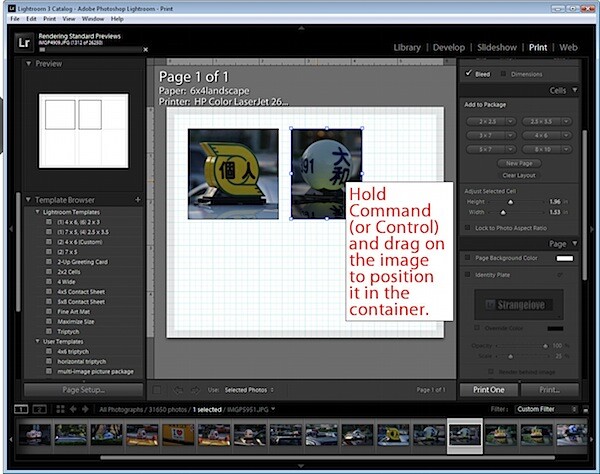
Task: Toggle the Bleed checkbox
Action: (468, 73)
